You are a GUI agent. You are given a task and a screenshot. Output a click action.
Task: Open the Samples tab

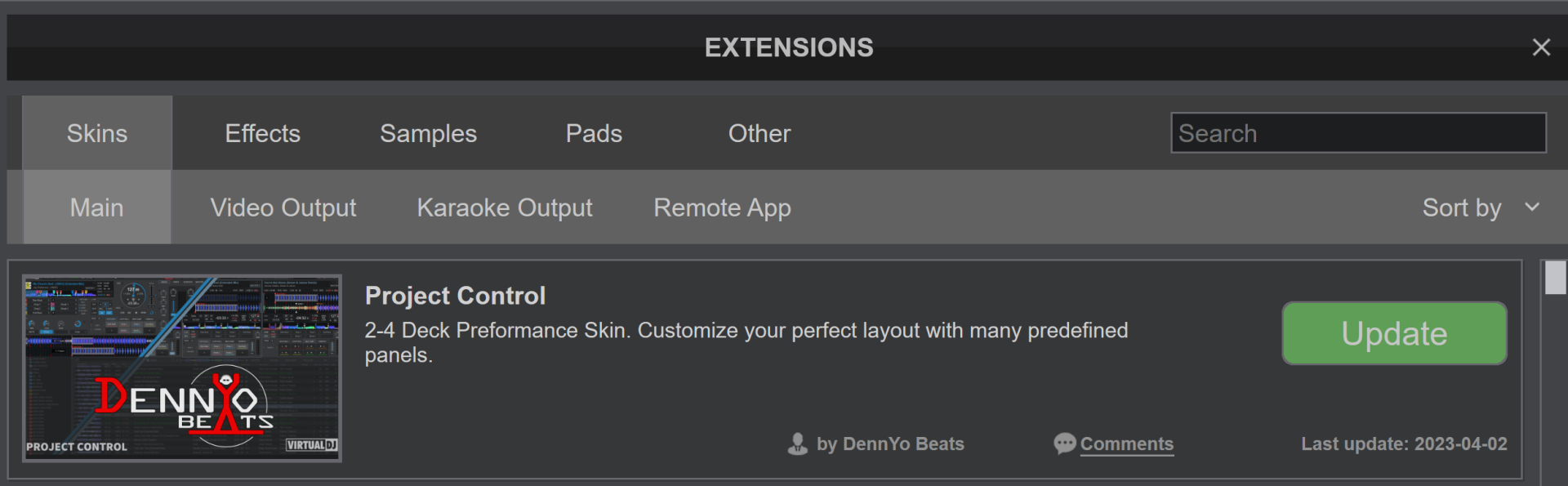coord(428,132)
